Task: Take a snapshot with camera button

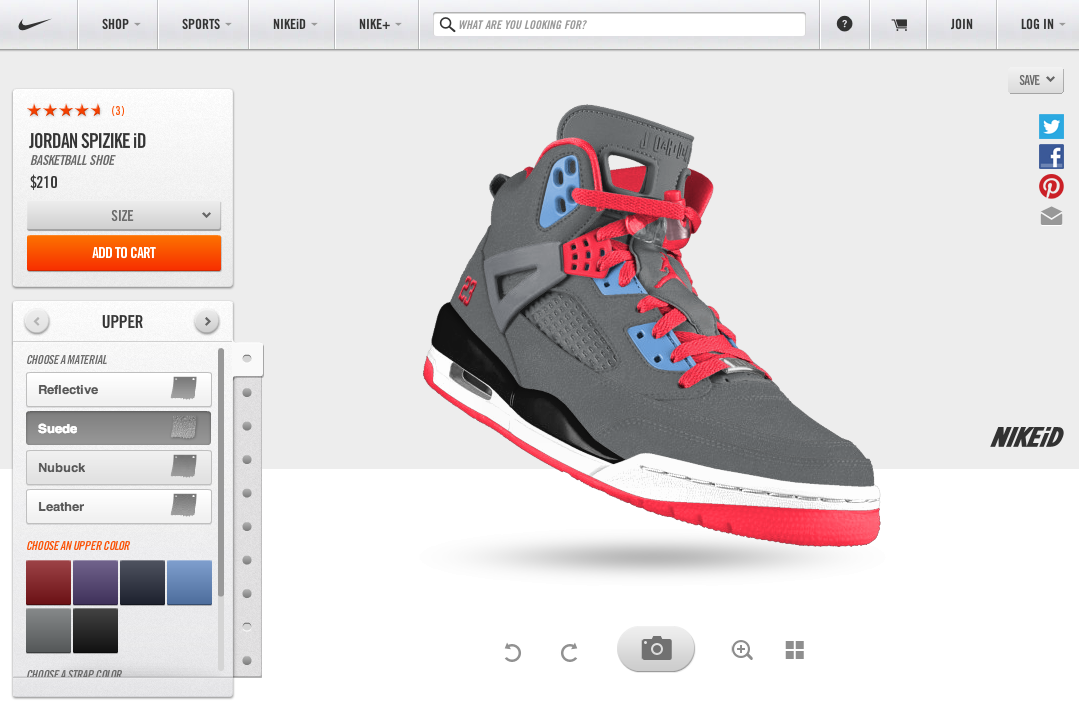Action: point(656,649)
